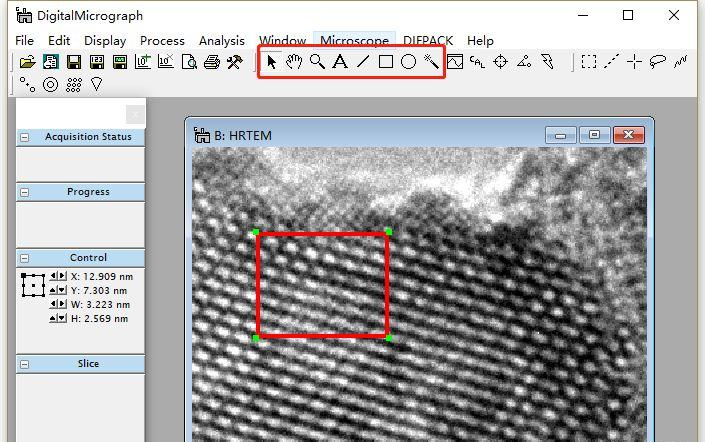Screen dimensions: 705x442
Task: Click the top-left ROI corner handle
Action: (x=257, y=233)
